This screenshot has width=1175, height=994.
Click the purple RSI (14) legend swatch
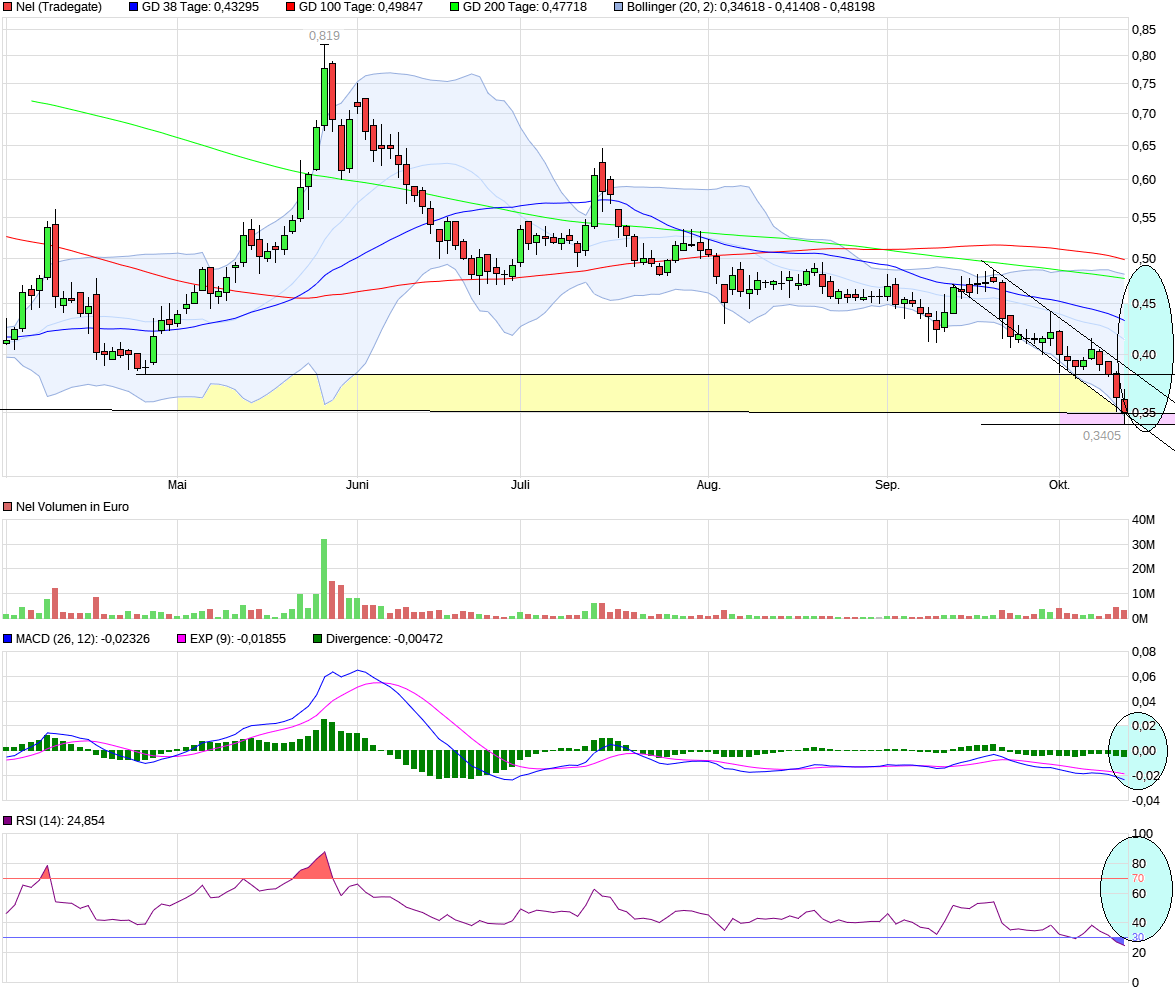pyautogui.click(x=7, y=821)
